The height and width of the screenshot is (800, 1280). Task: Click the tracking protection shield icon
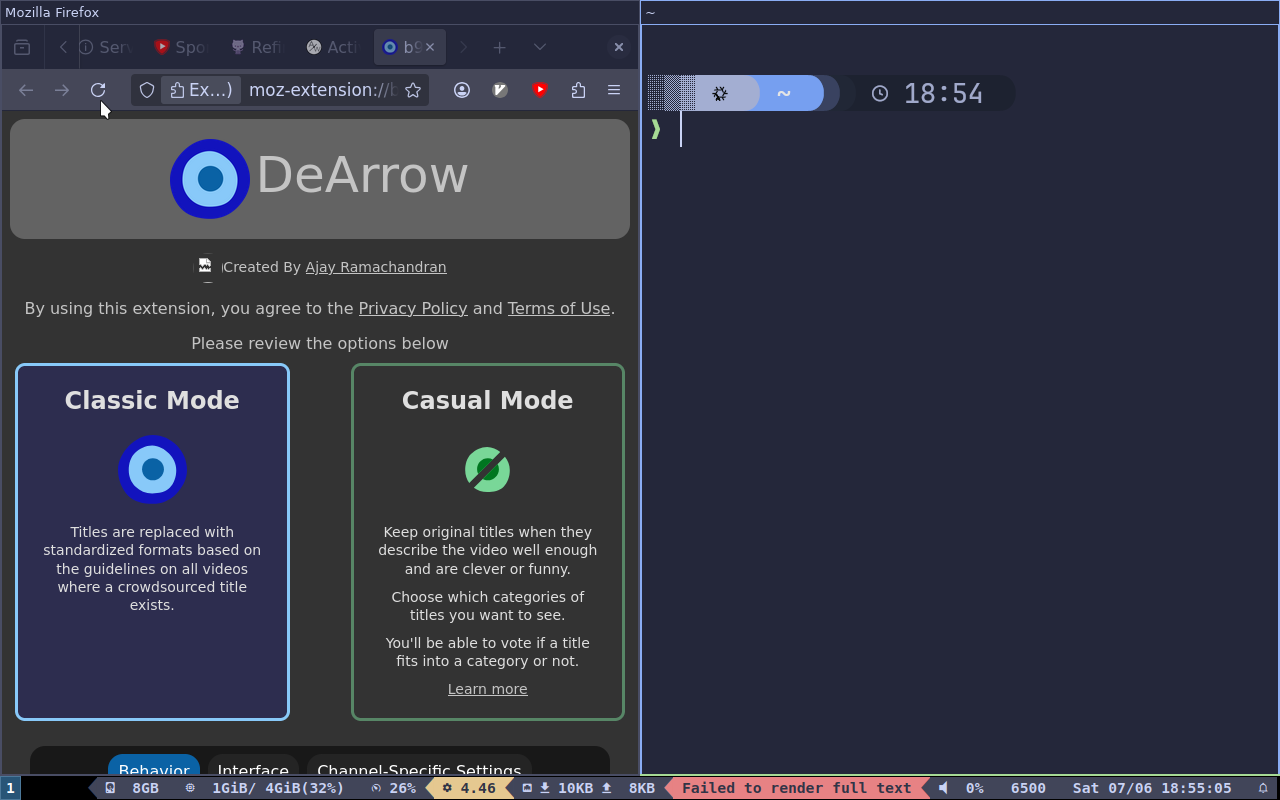pyautogui.click(x=146, y=90)
